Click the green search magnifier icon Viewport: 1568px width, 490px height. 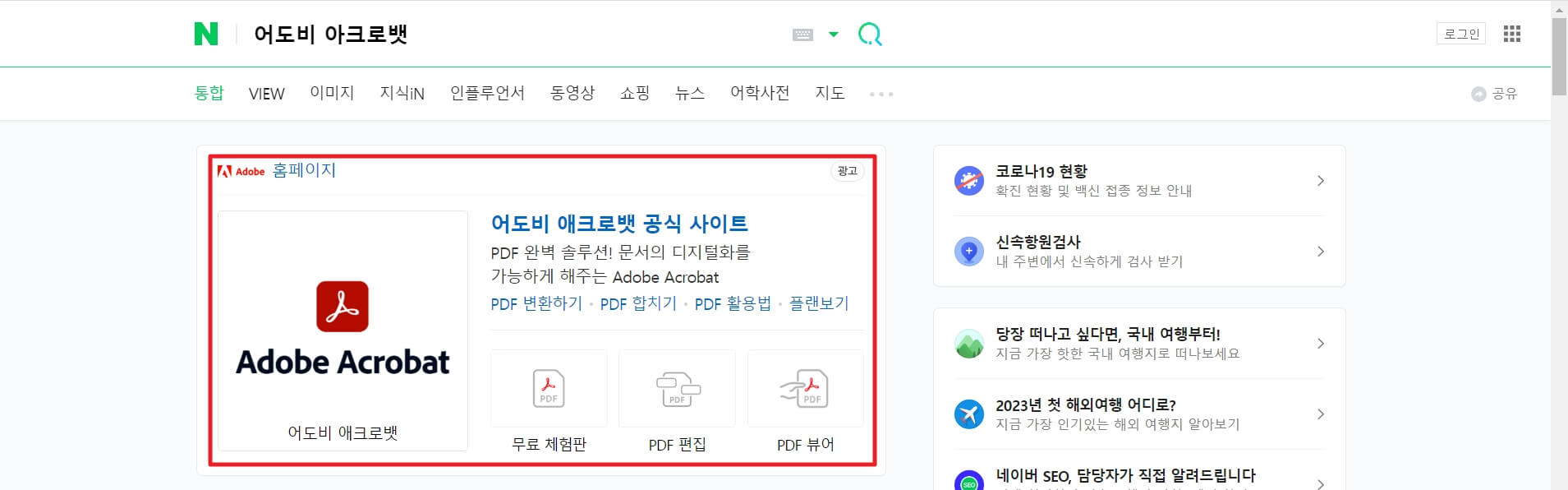click(x=870, y=34)
